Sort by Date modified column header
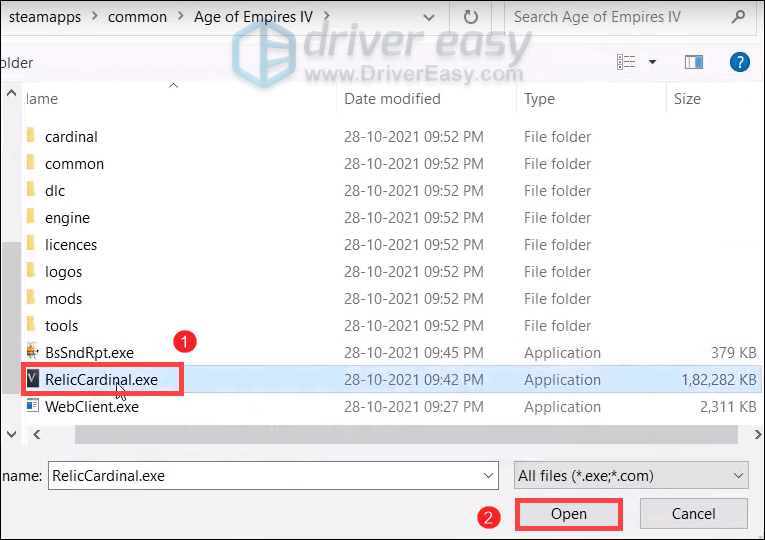Viewport: 765px width, 540px height. pyautogui.click(x=392, y=99)
